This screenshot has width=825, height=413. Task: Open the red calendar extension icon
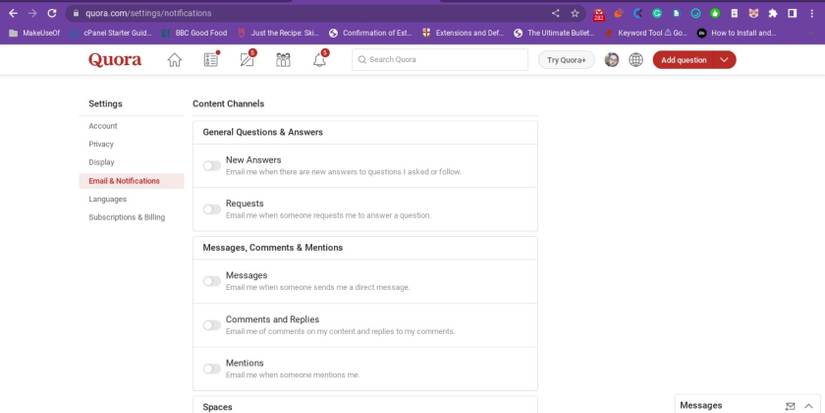click(x=599, y=15)
